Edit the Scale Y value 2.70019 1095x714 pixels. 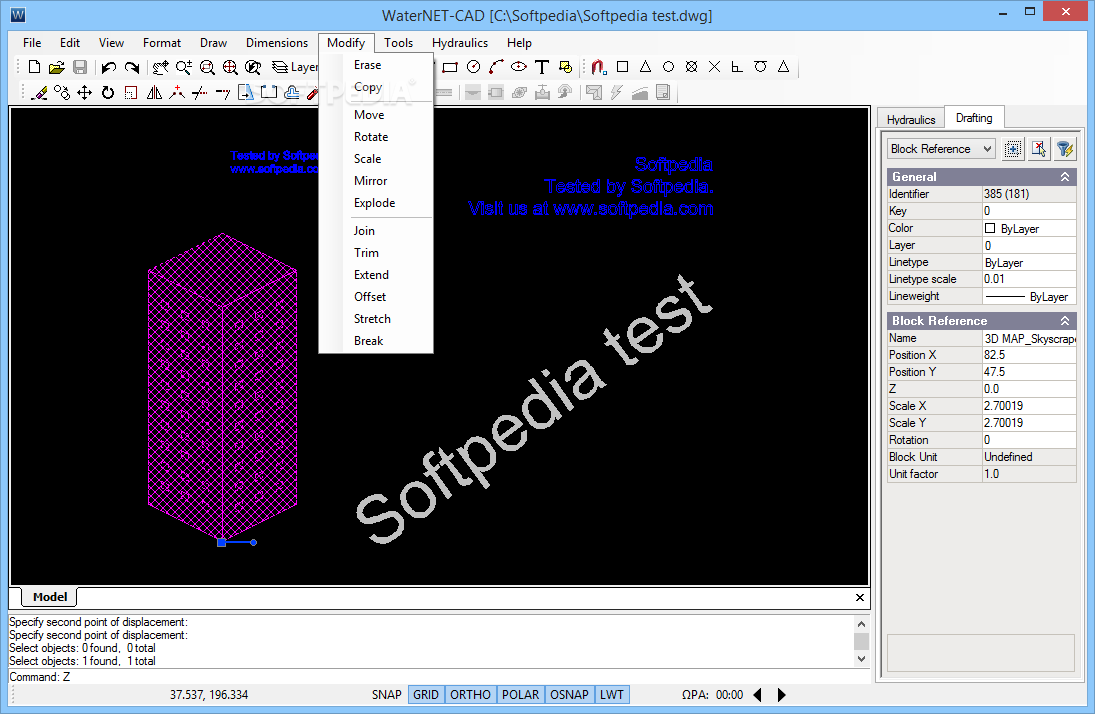[1029, 423]
